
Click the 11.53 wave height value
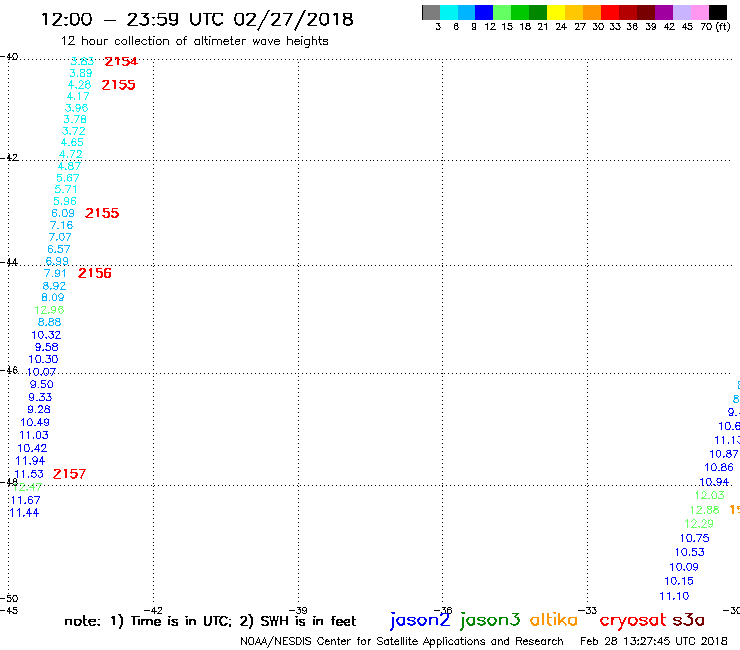(29, 474)
